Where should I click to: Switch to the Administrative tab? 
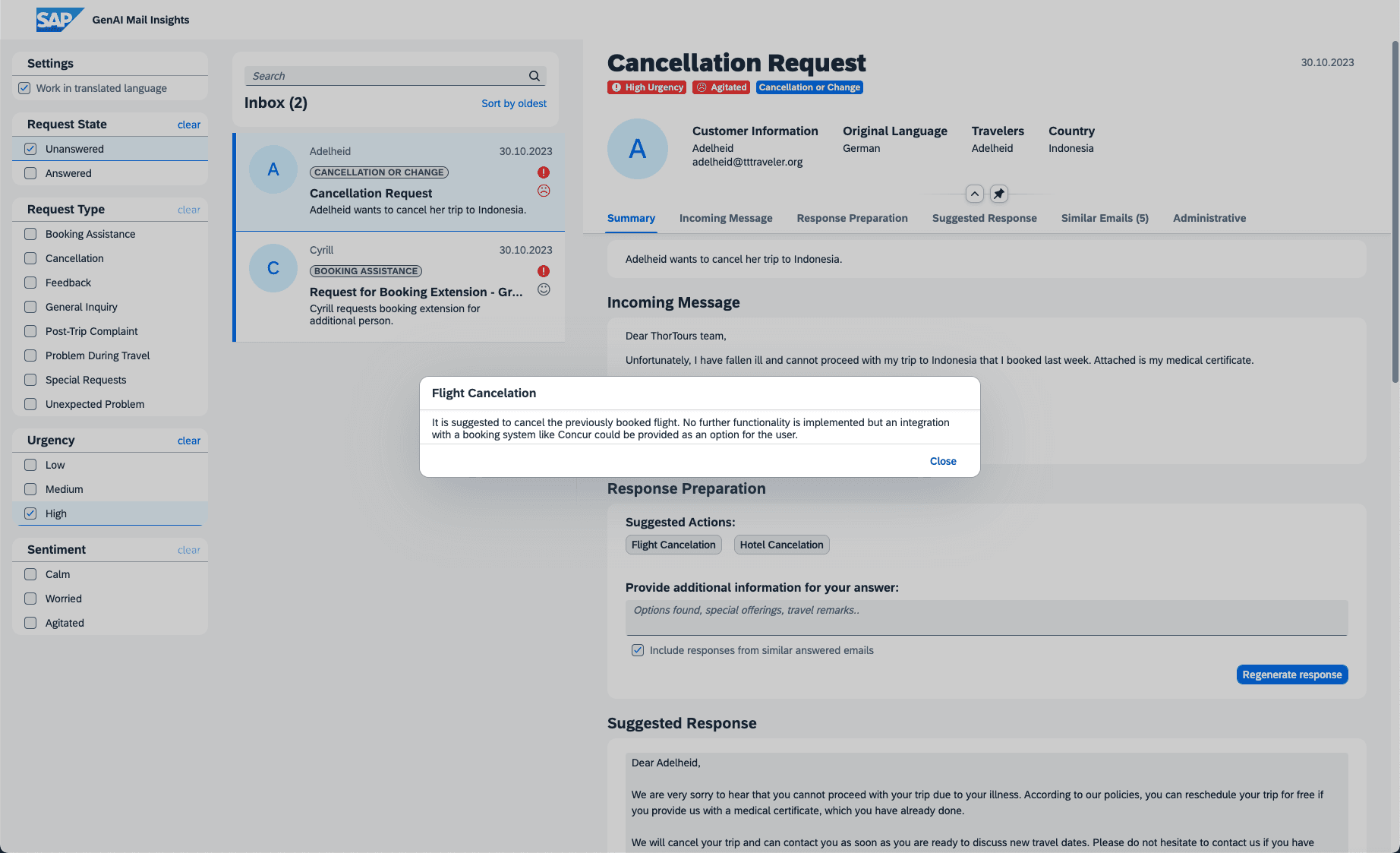tap(1209, 218)
